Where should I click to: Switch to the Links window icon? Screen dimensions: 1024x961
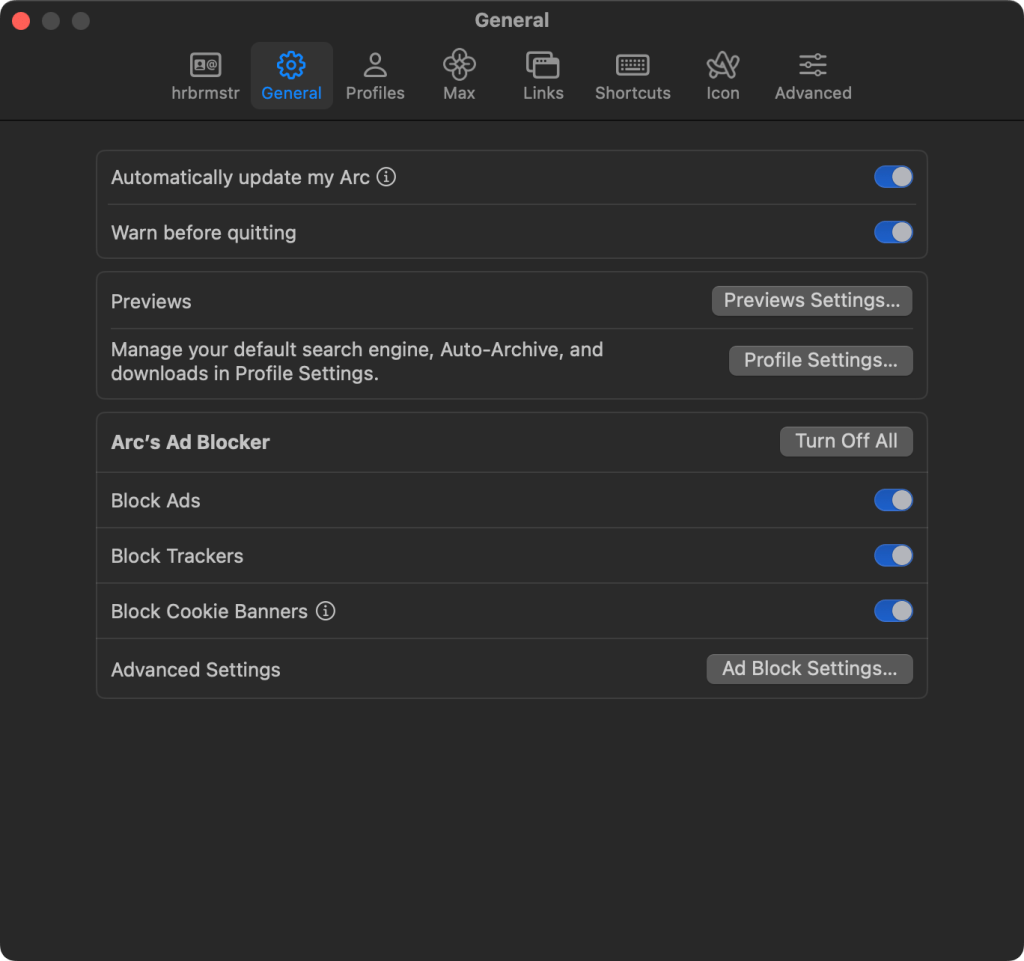pos(543,66)
